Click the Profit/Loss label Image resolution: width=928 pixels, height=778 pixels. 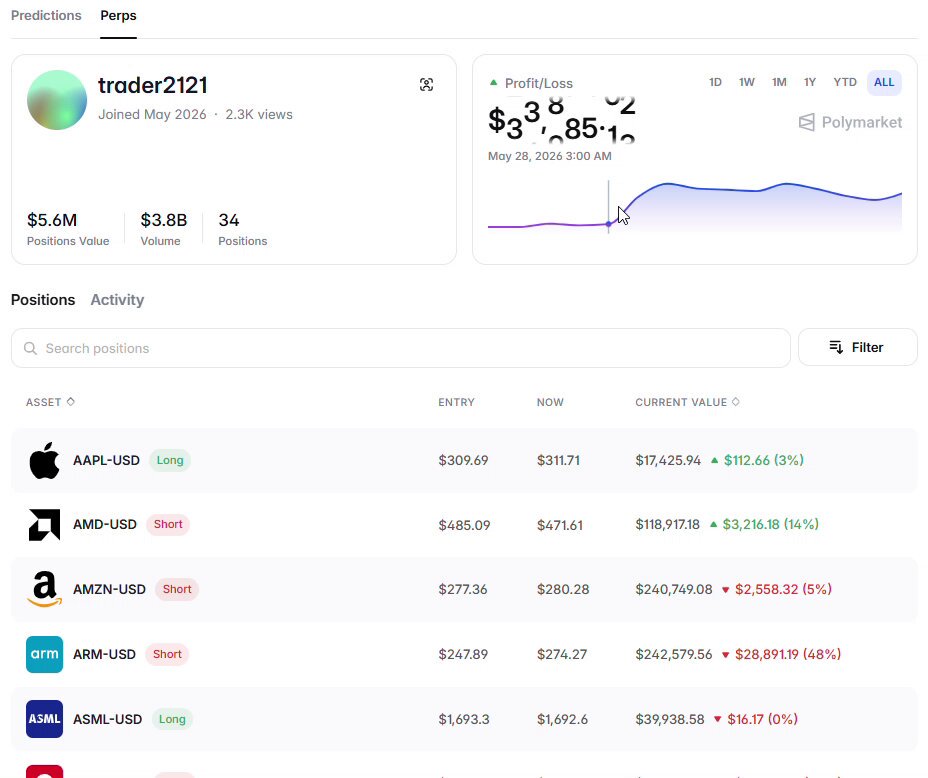tap(539, 83)
